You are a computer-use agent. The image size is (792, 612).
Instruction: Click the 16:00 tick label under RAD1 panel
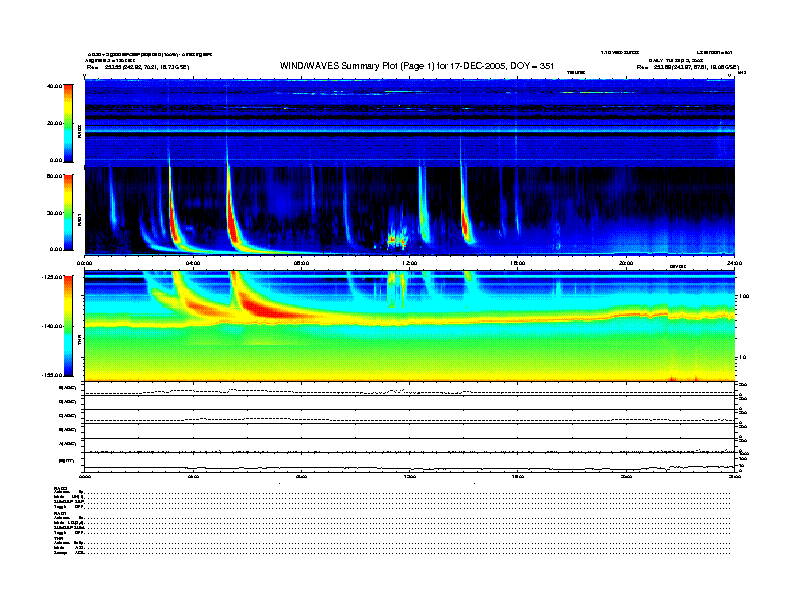pos(518,263)
